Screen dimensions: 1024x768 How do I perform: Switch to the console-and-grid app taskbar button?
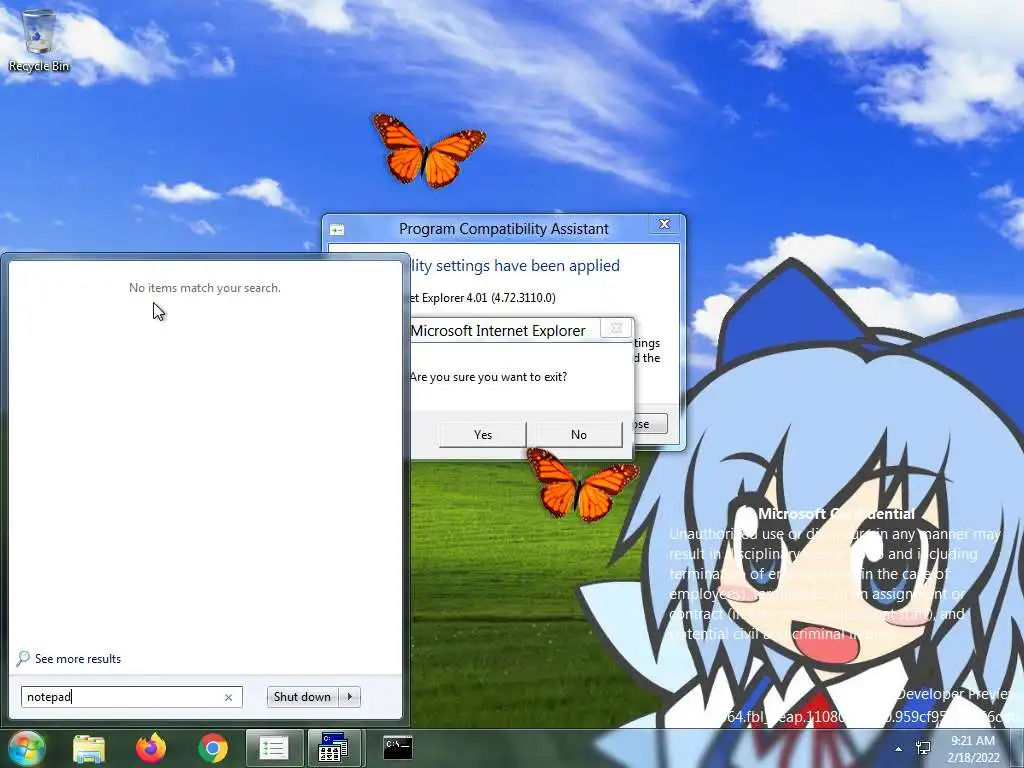pyautogui.click(x=334, y=748)
